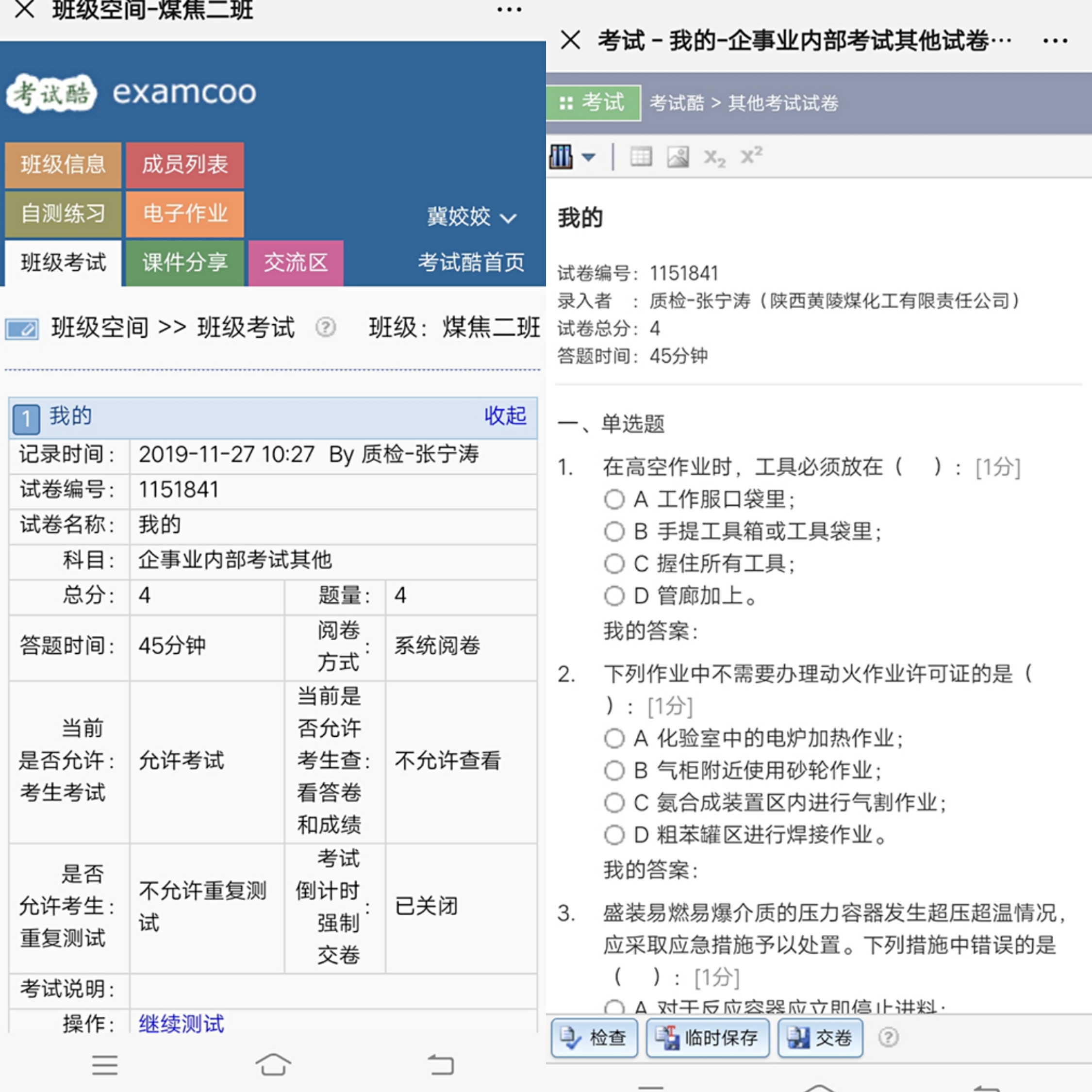Click the 临时保存 button
The height and width of the screenshot is (1092, 1092).
pyautogui.click(x=707, y=1038)
